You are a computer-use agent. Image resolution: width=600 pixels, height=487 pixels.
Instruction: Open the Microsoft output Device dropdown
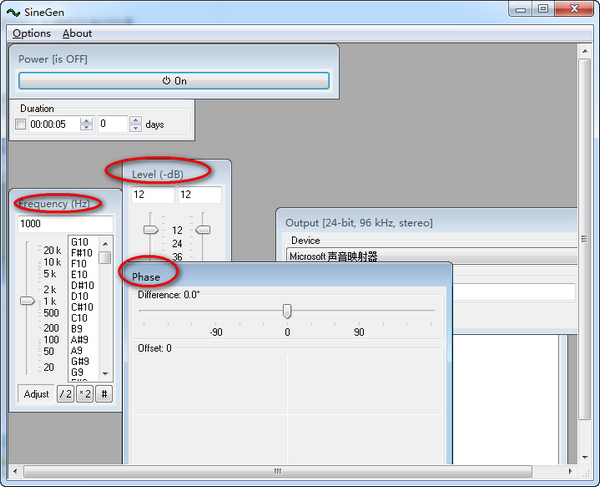click(x=432, y=256)
